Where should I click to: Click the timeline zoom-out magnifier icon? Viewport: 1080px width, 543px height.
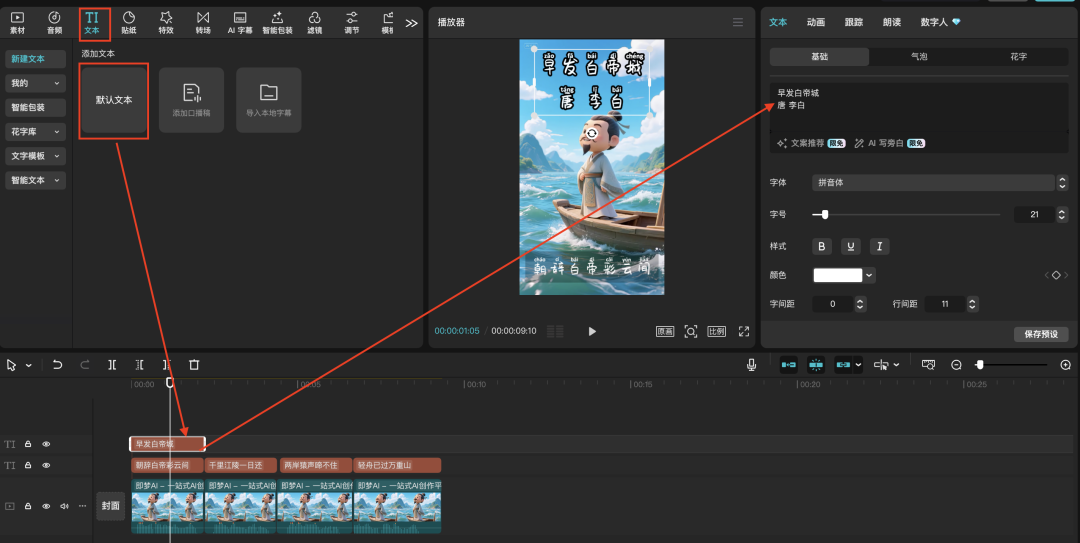(956, 365)
